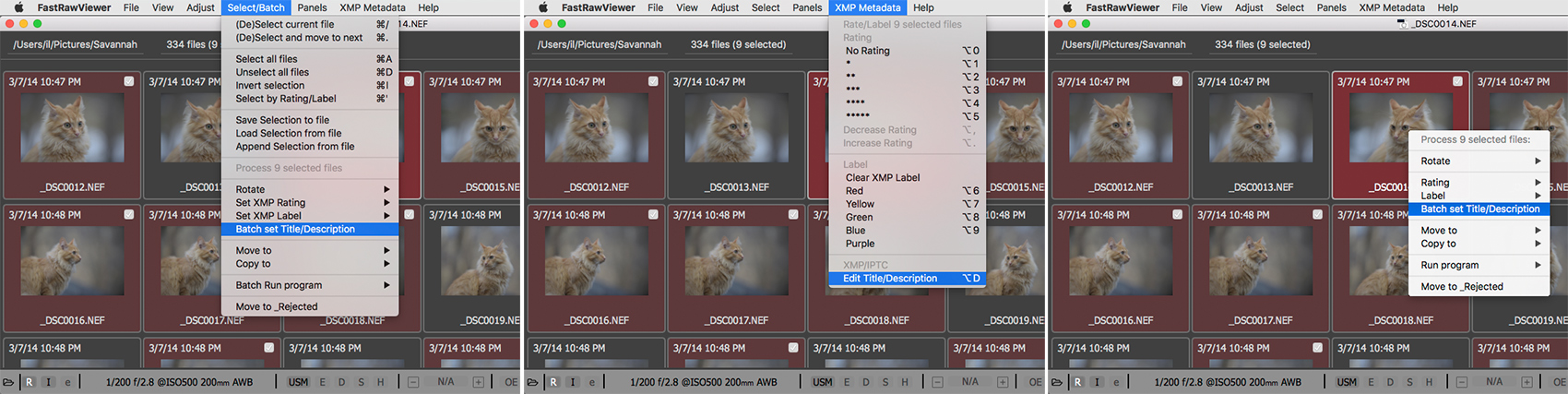Toggle the USM sharpening icon in the window showing the context menu
Screen dimensions: 1568x394
(x=1347, y=382)
